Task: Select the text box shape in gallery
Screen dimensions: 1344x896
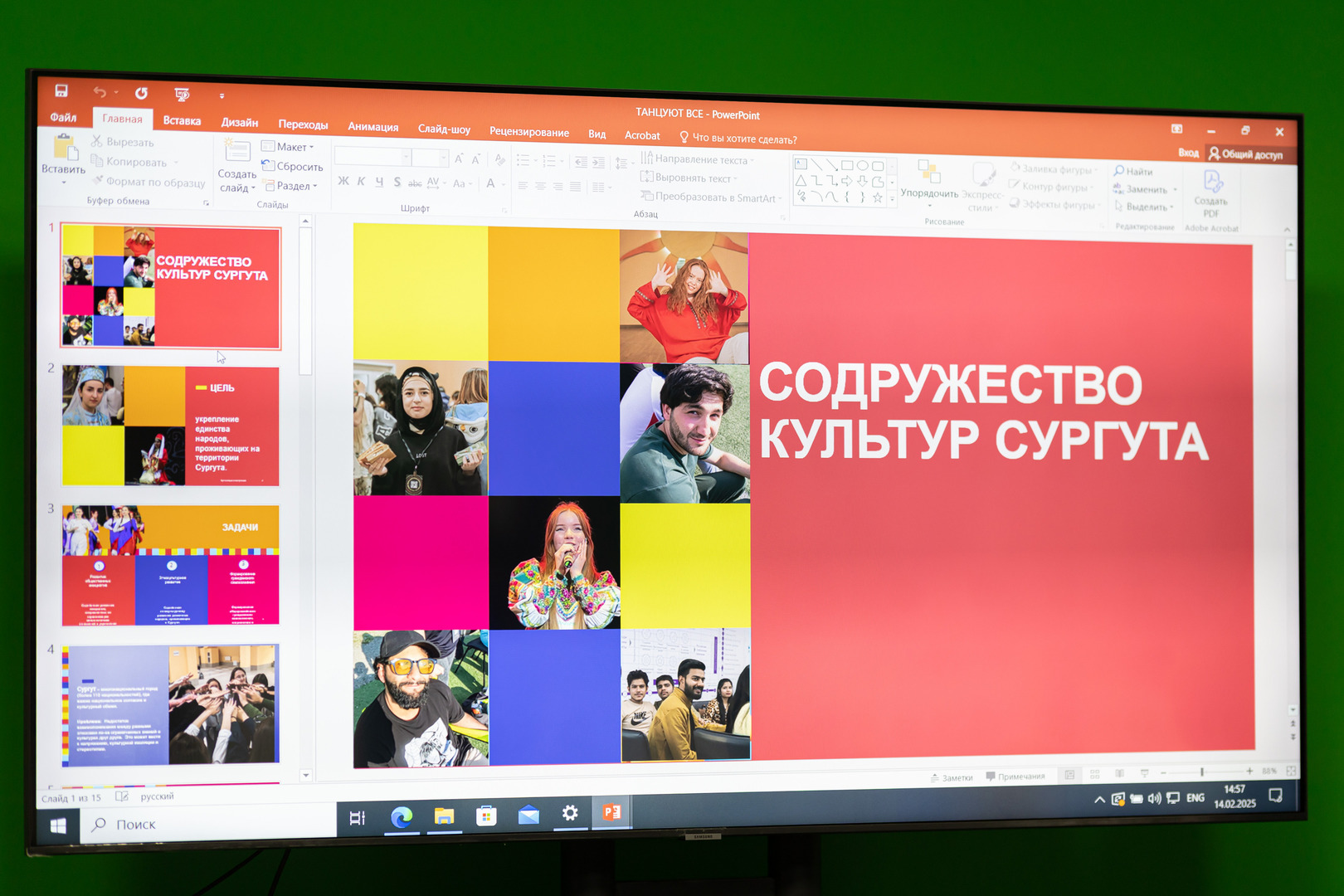Action: click(801, 164)
